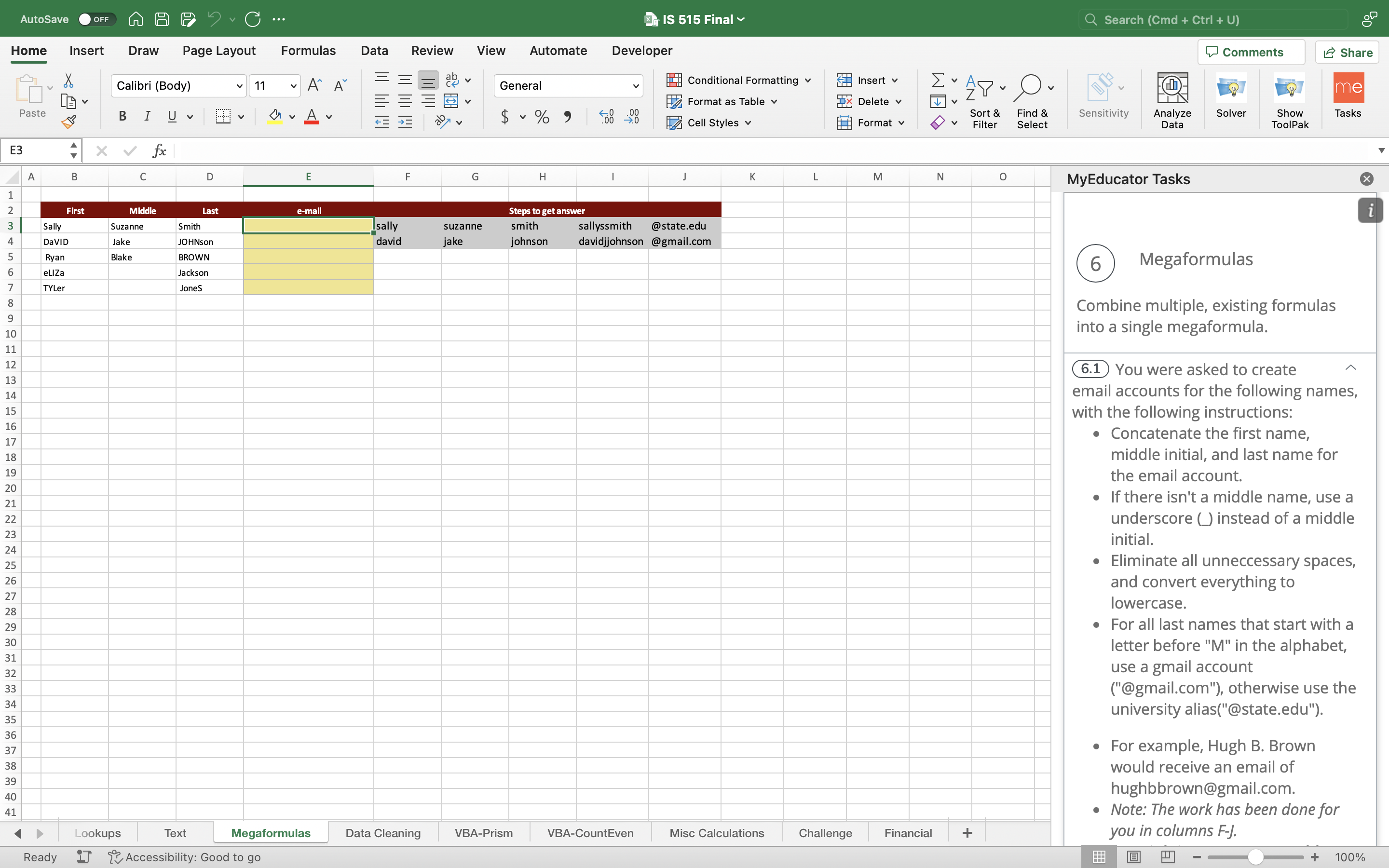Open the Data Analysis ToolPak
Screen dimensions: 1389x868
(x=1289, y=95)
